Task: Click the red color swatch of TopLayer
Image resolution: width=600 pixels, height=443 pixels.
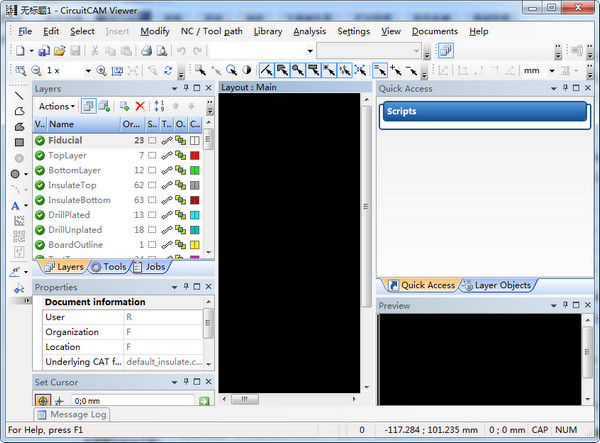Action: click(x=195, y=157)
